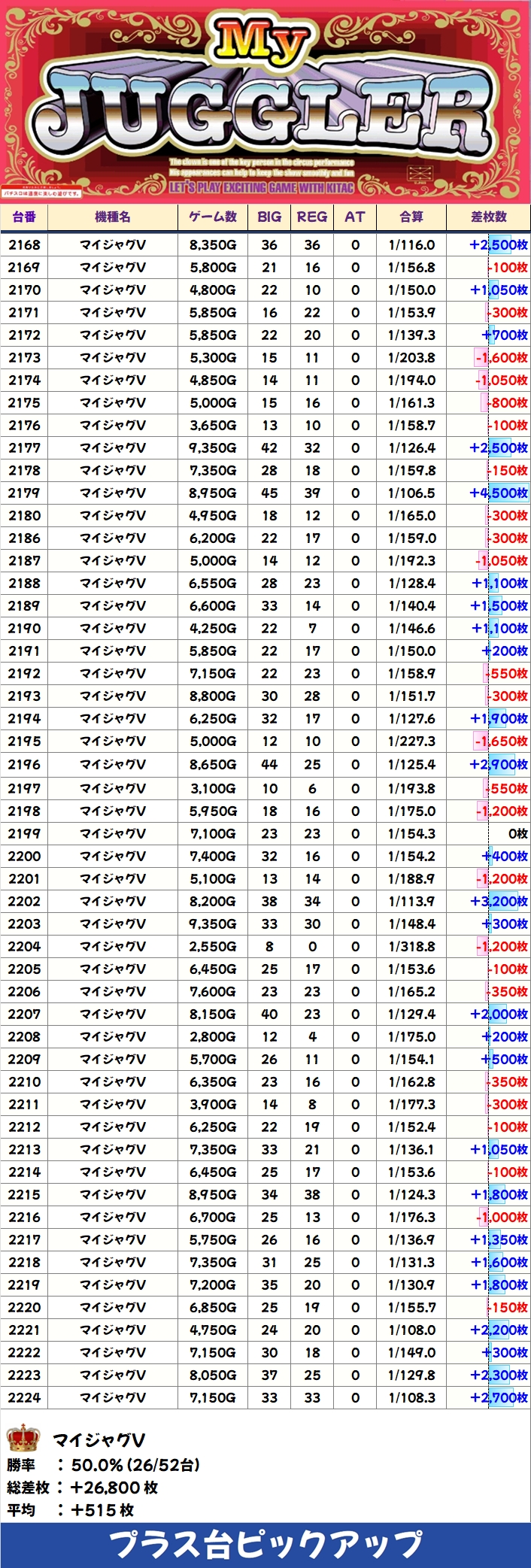Click the +2,300枚 value in row 2223
Image resolution: width=531 pixels, height=1568 pixels.
click(x=499, y=1375)
